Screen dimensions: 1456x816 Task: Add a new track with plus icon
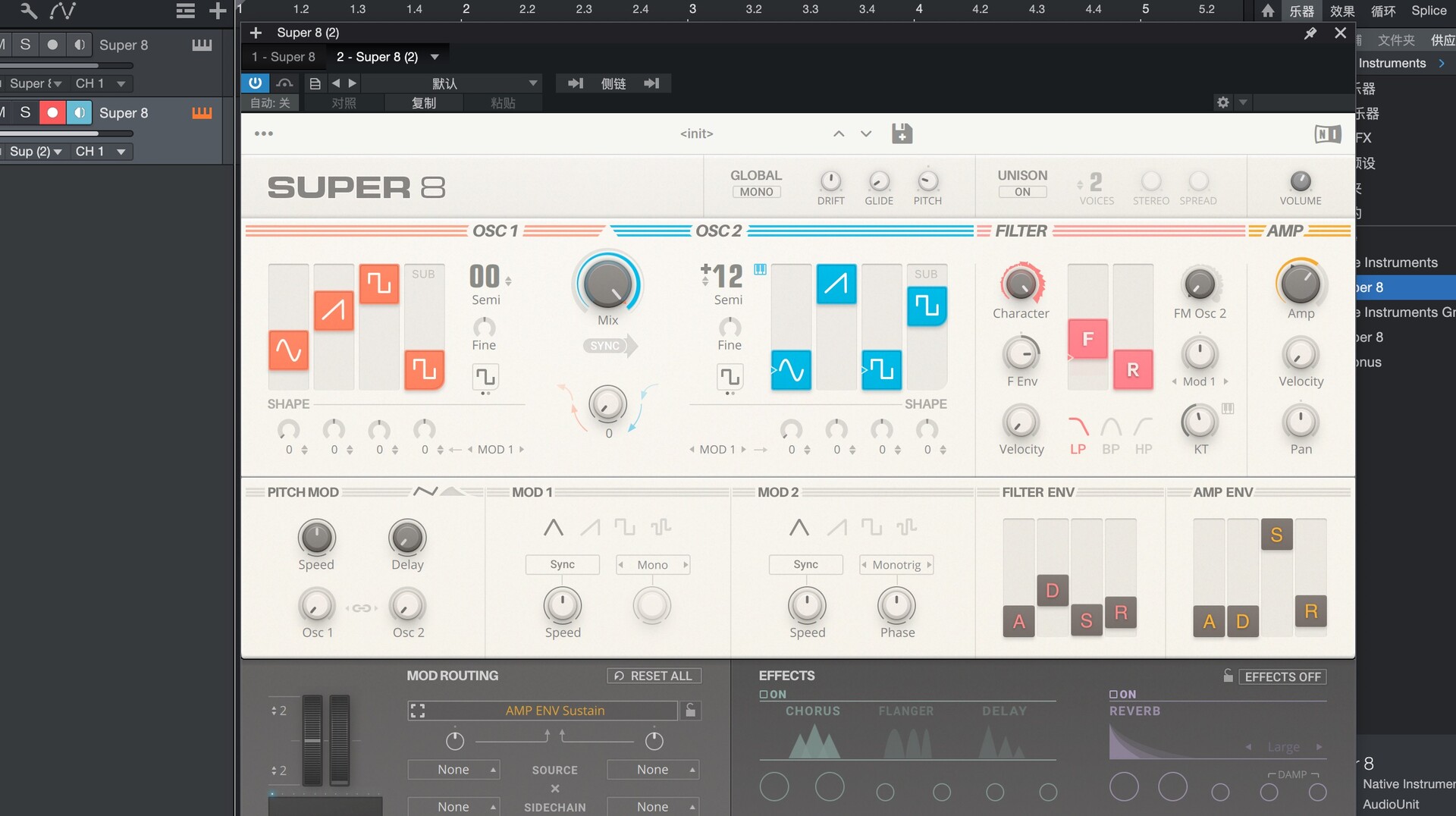pyautogui.click(x=218, y=11)
